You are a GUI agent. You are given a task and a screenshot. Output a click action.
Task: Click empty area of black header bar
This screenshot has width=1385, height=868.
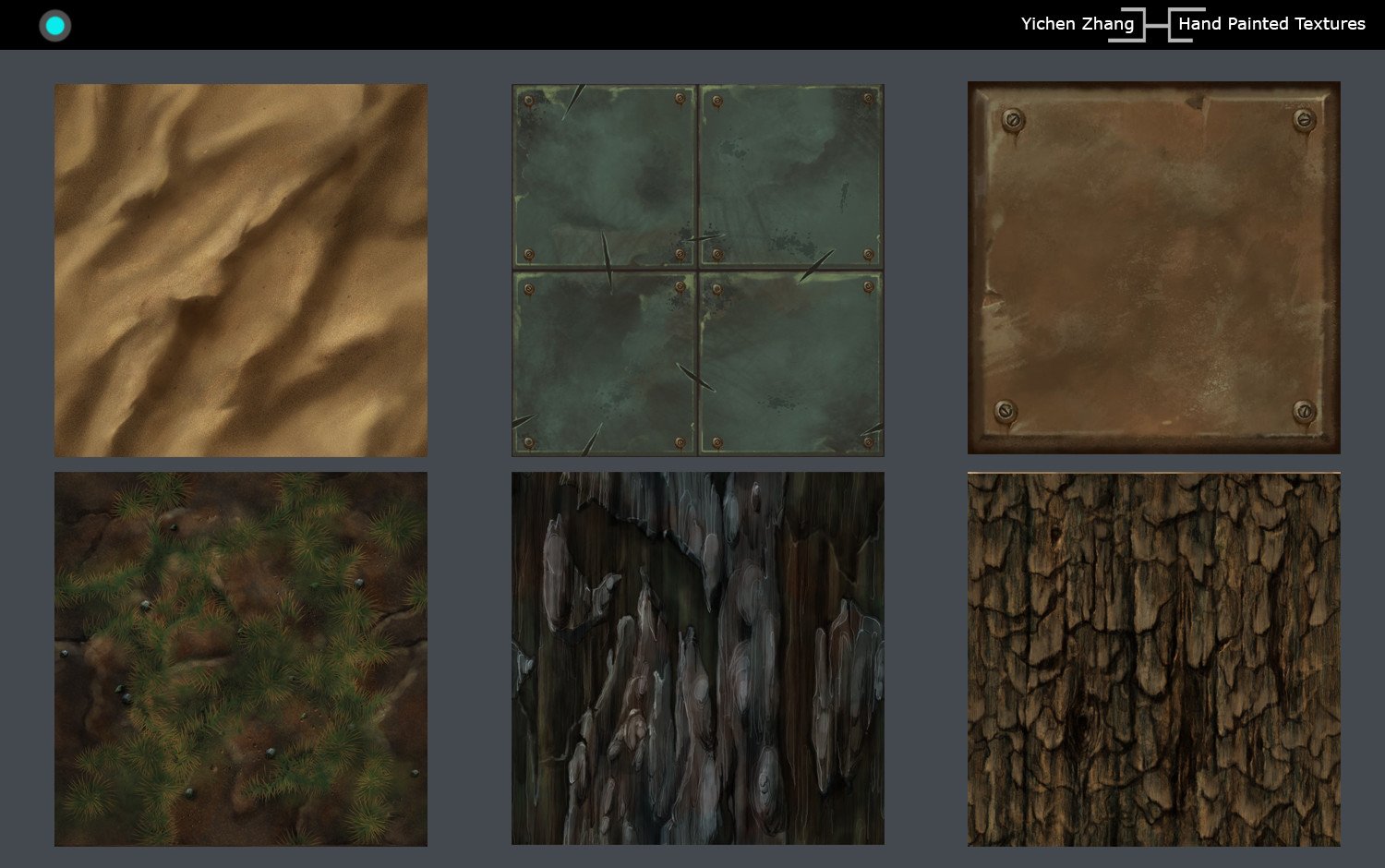pyautogui.click(x=554, y=25)
